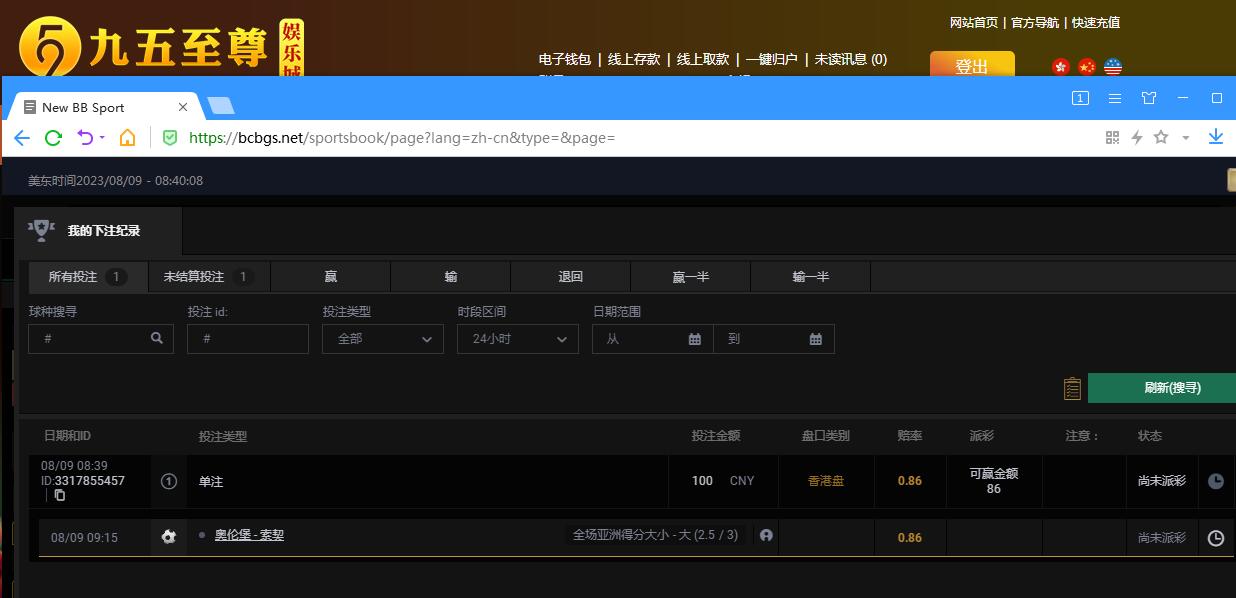Go back with the browser back arrow
The width and height of the screenshot is (1236, 598).
pos(22,138)
